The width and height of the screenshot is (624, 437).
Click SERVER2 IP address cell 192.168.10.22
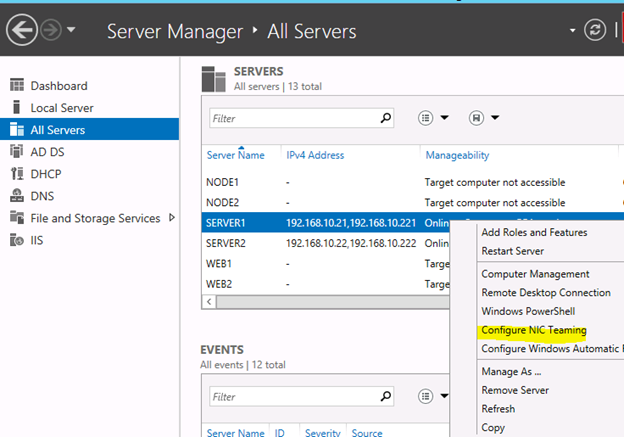(351, 243)
